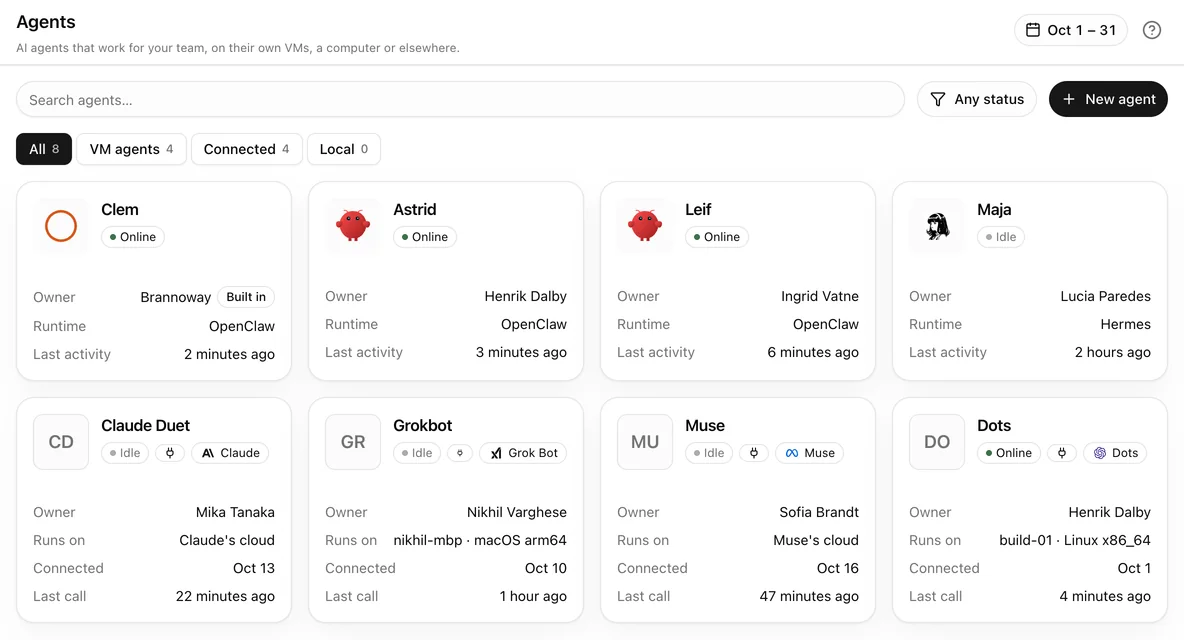Viewport: 1184px width, 640px height.
Task: Click owner name Ingrid Vatne
Action: (820, 296)
